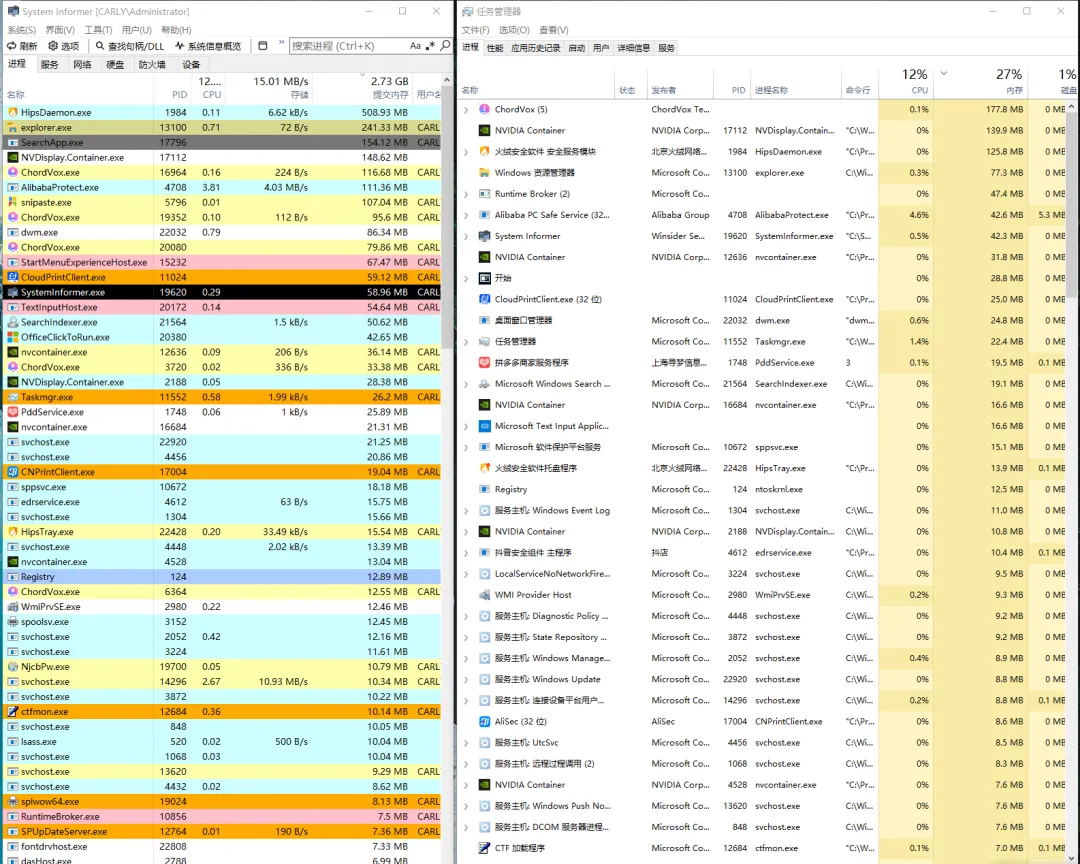The image size is (1080, 864).
Task: Open 应用历史记录 tab in Task Manager
Action: 535,48
